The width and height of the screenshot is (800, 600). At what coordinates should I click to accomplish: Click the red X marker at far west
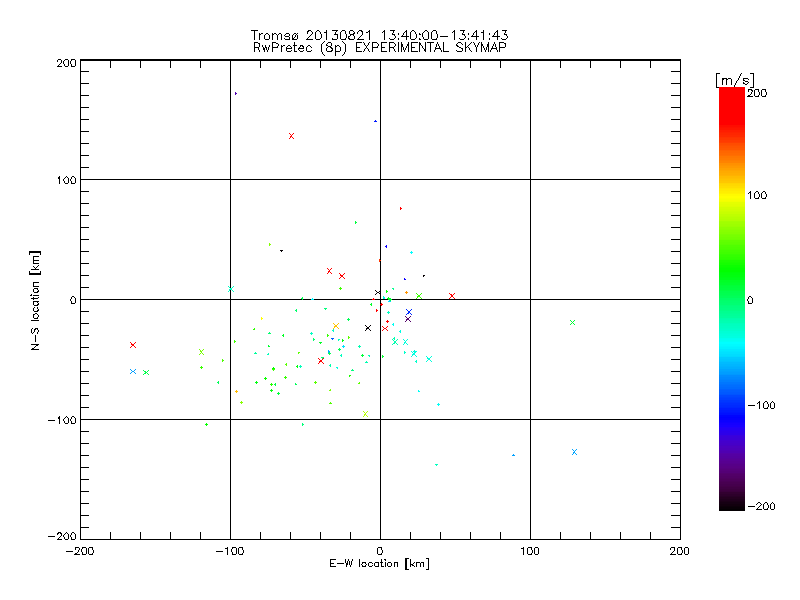[x=133, y=345]
